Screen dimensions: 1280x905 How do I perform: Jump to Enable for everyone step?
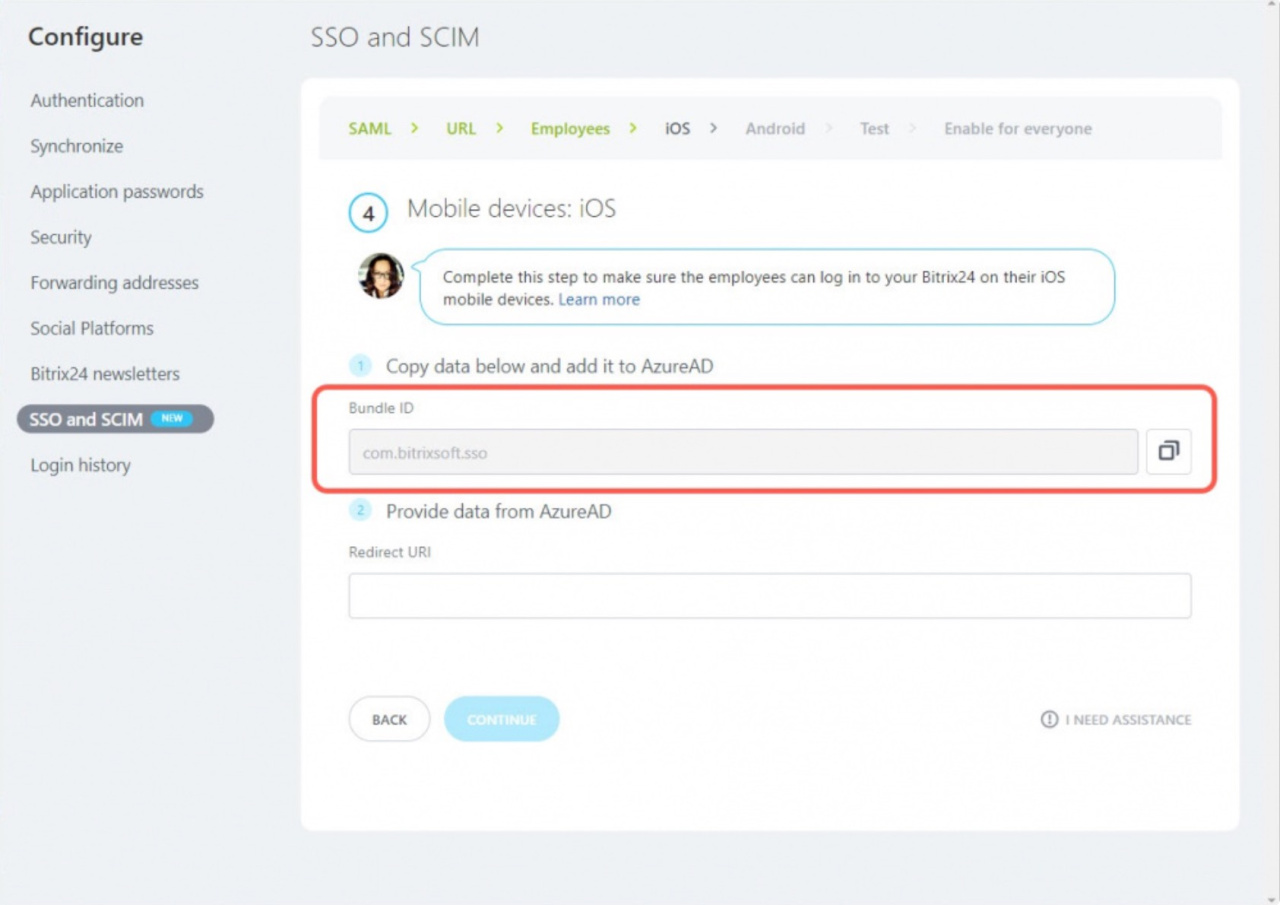[1018, 129]
